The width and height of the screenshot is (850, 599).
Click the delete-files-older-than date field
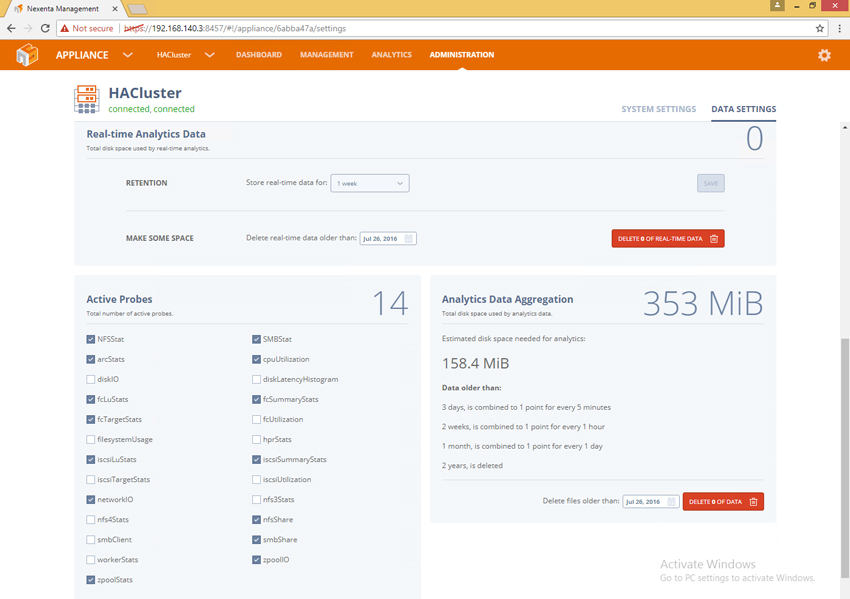pyautogui.click(x=651, y=501)
